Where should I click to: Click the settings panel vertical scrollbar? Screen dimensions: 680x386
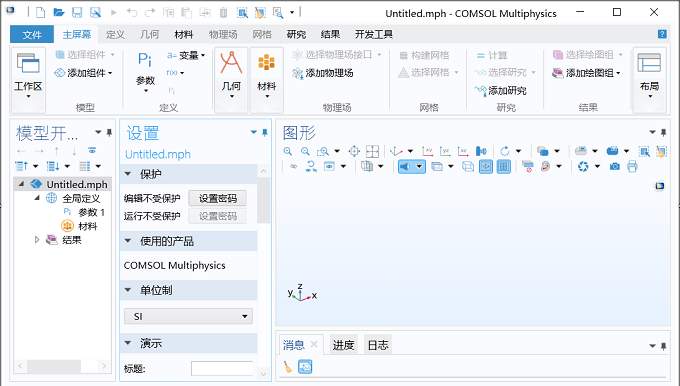point(263,200)
